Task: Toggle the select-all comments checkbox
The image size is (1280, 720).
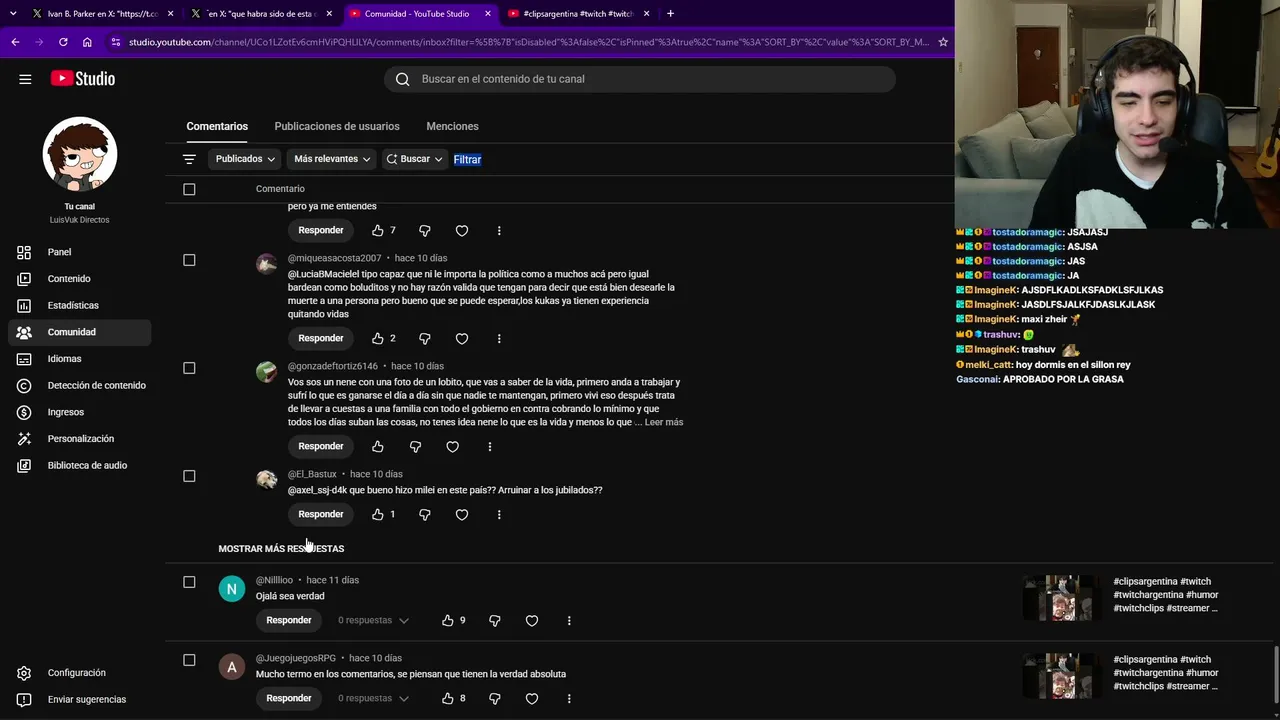Action: (x=189, y=189)
